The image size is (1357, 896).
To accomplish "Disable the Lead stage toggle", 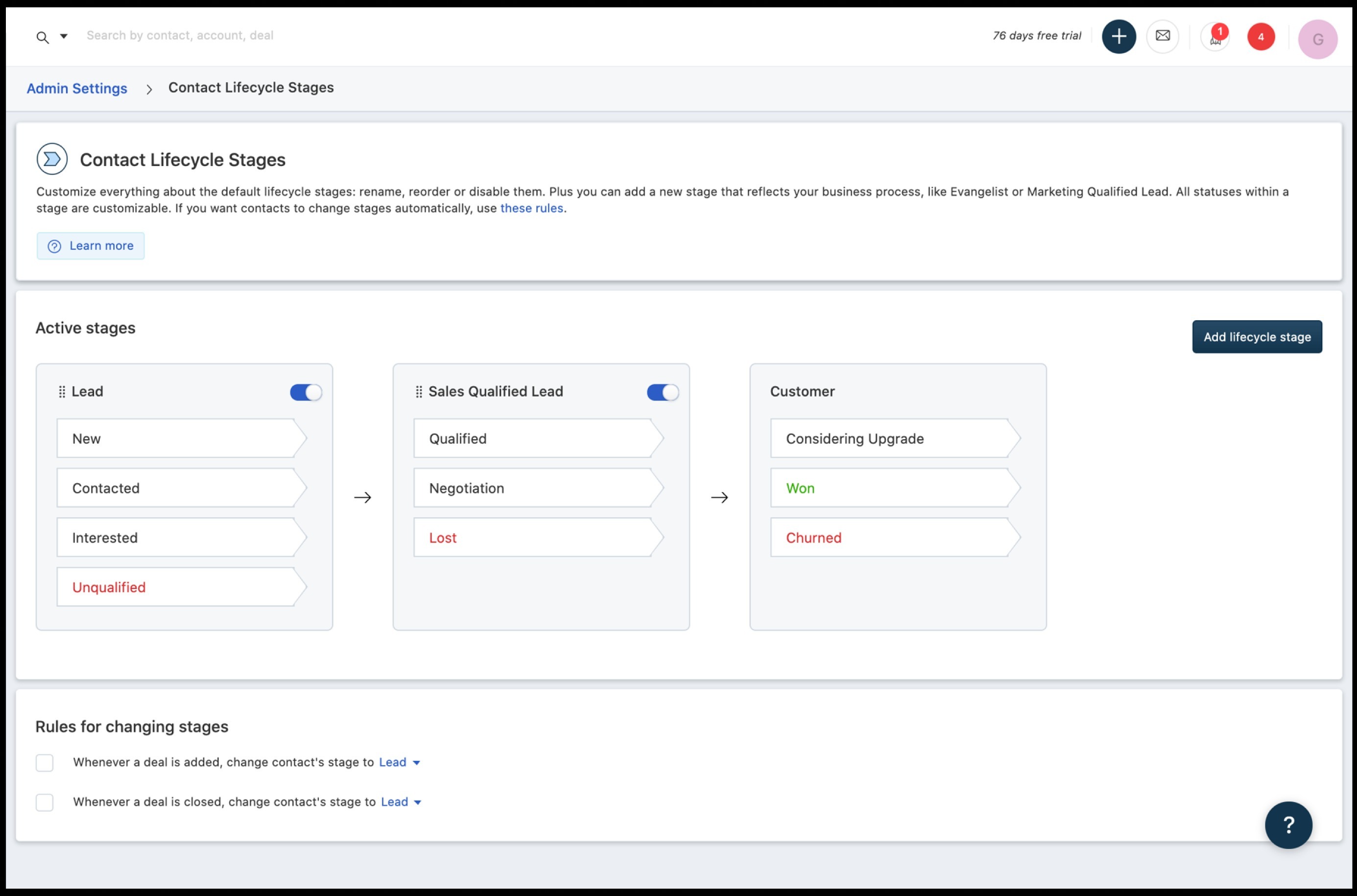I will coord(306,393).
